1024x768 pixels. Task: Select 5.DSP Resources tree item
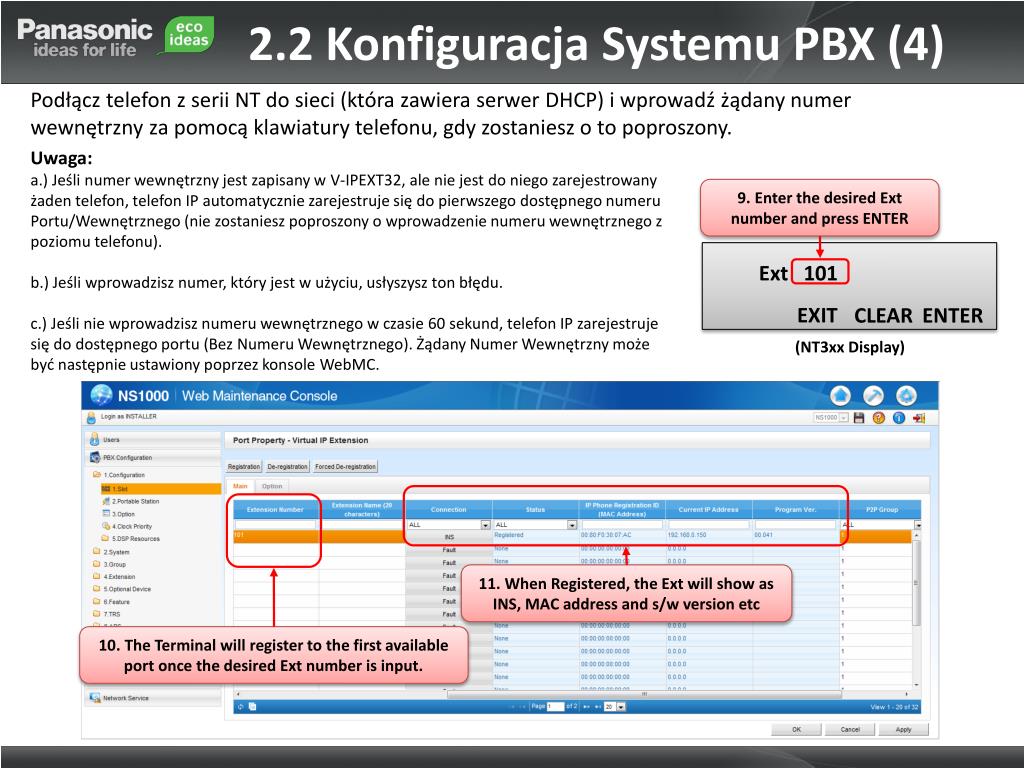(x=131, y=539)
